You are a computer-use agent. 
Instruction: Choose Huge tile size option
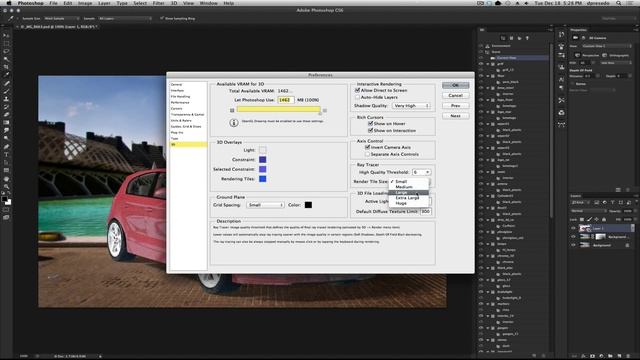(408, 203)
